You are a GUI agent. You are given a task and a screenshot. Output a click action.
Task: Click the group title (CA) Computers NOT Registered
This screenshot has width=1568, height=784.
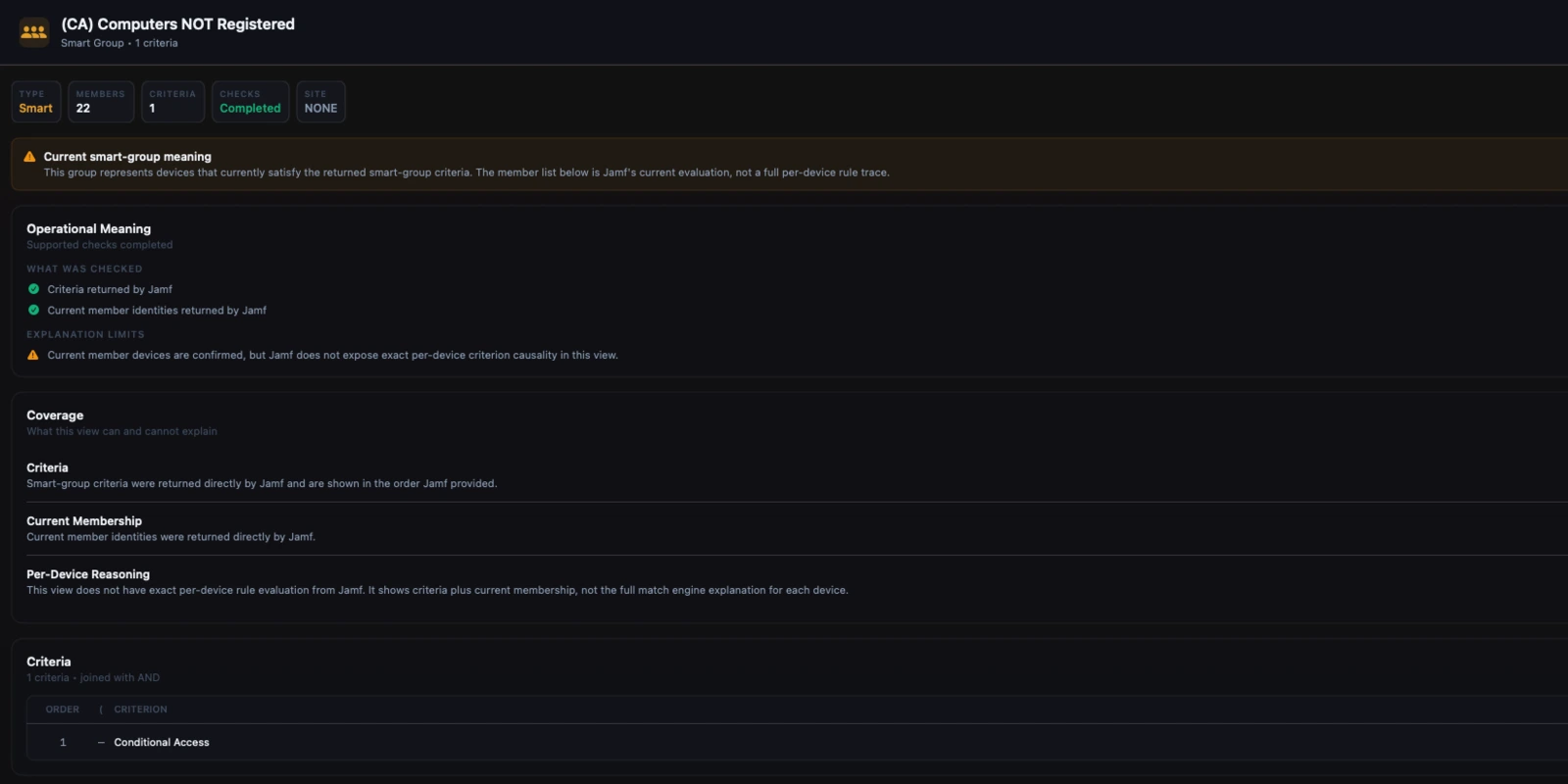177,24
